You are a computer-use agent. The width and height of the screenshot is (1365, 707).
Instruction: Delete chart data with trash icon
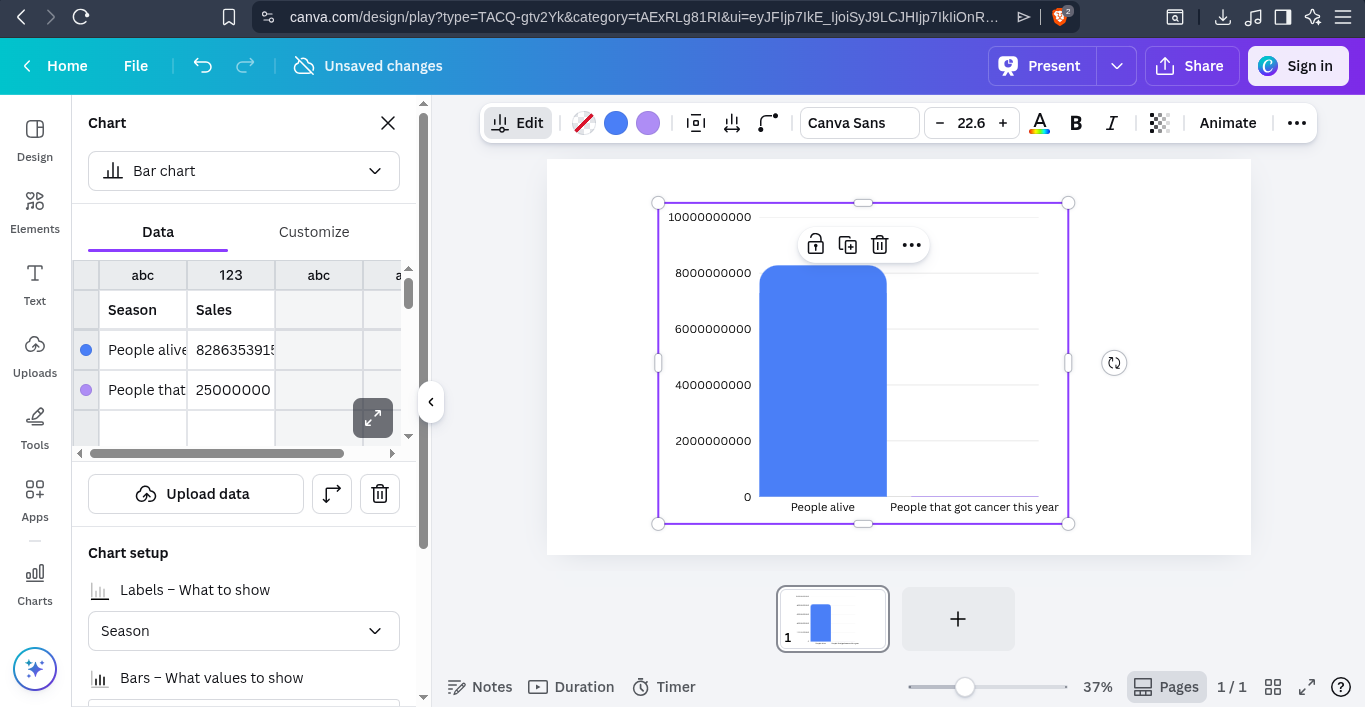(380, 494)
